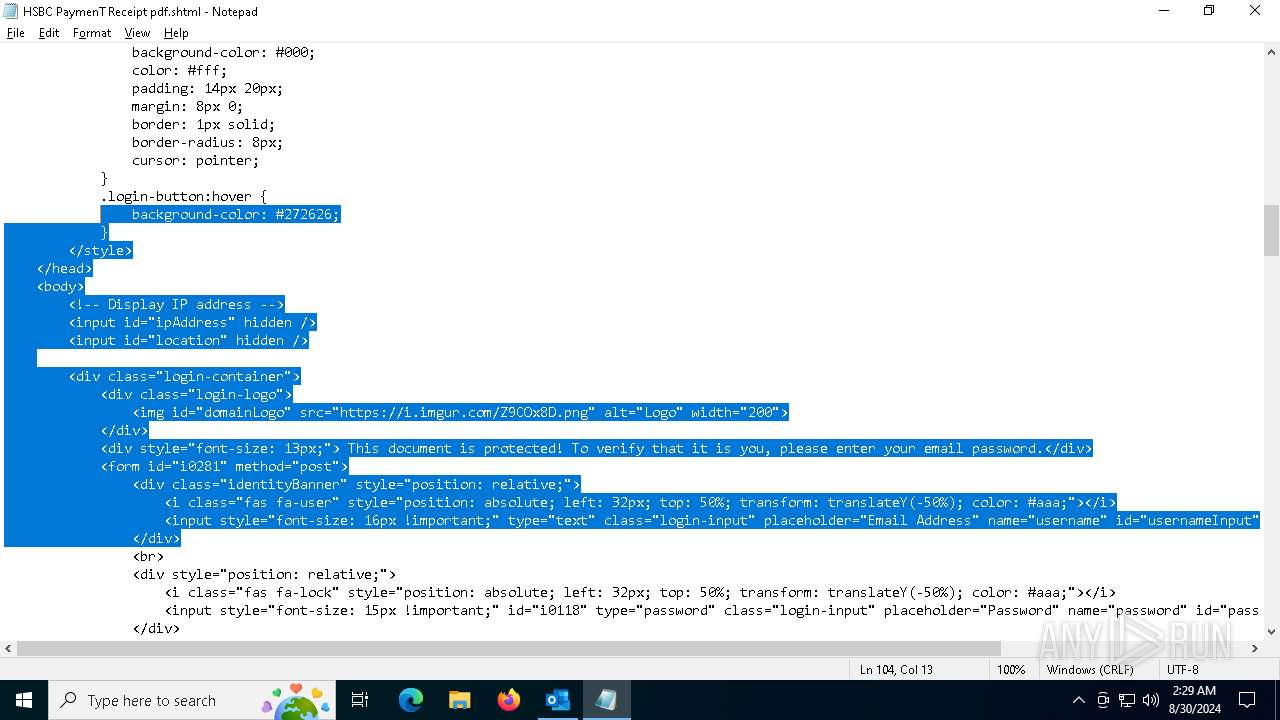
Task: Open the notification center icon
Action: tap(1247, 700)
